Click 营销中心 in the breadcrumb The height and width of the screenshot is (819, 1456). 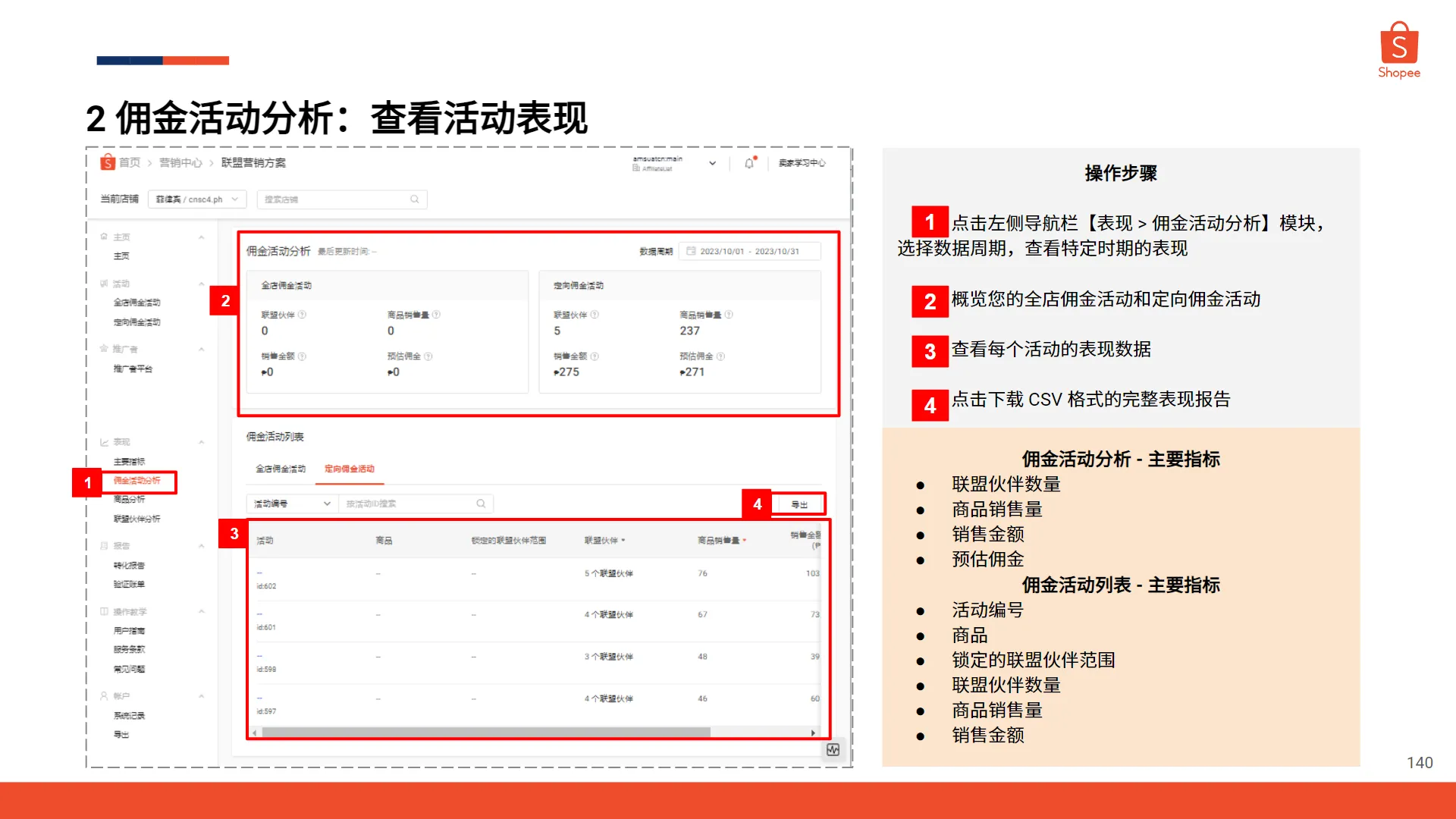point(180,162)
